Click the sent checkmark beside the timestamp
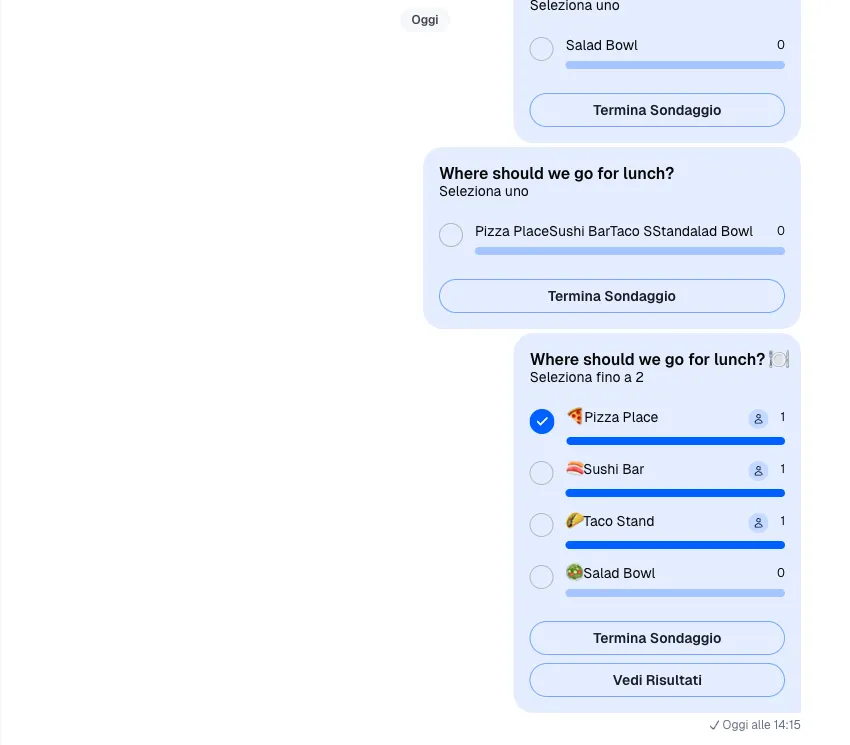The image size is (850, 745). [x=714, y=725]
